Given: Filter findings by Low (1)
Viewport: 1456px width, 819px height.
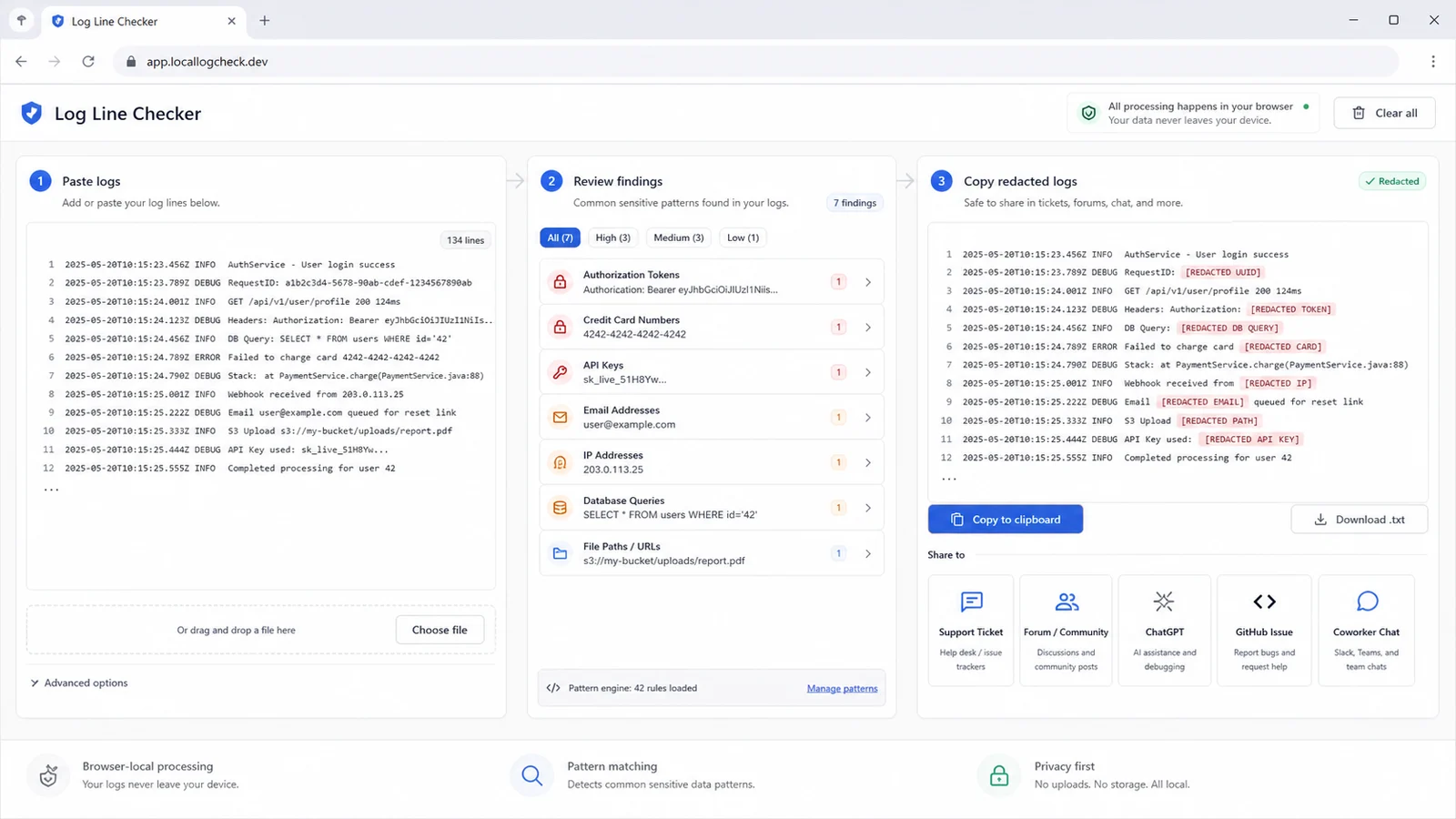Looking at the screenshot, I should (743, 238).
